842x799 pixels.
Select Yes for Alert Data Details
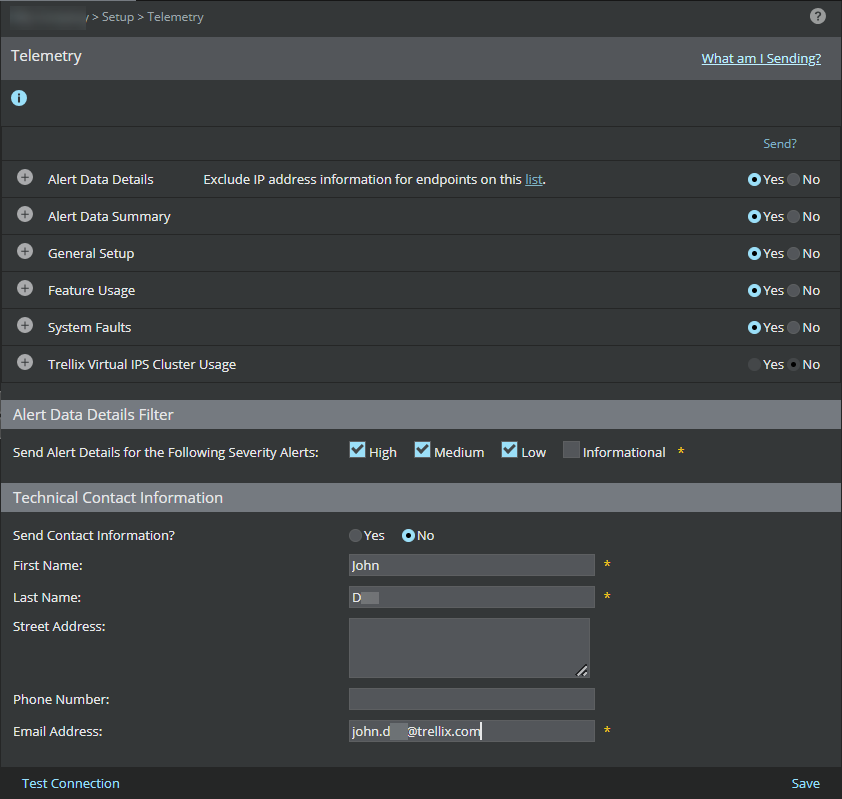pos(754,179)
